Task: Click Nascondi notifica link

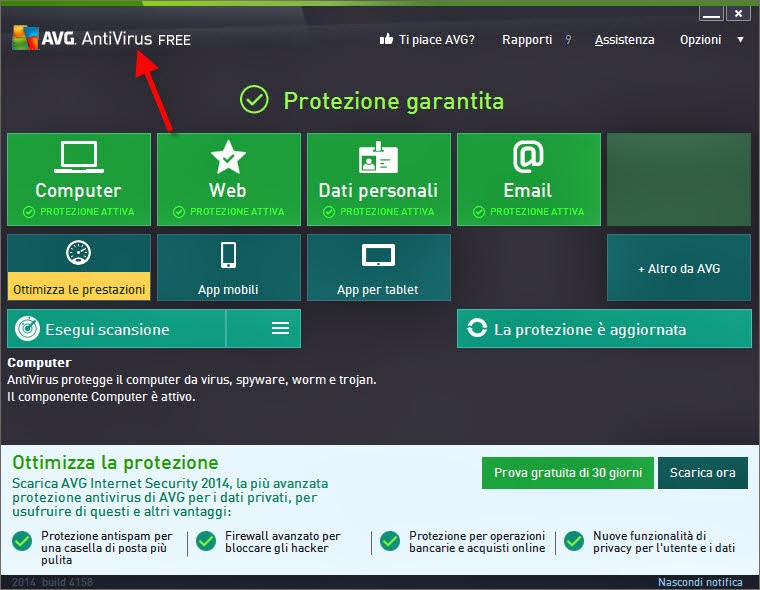Action: [x=700, y=582]
